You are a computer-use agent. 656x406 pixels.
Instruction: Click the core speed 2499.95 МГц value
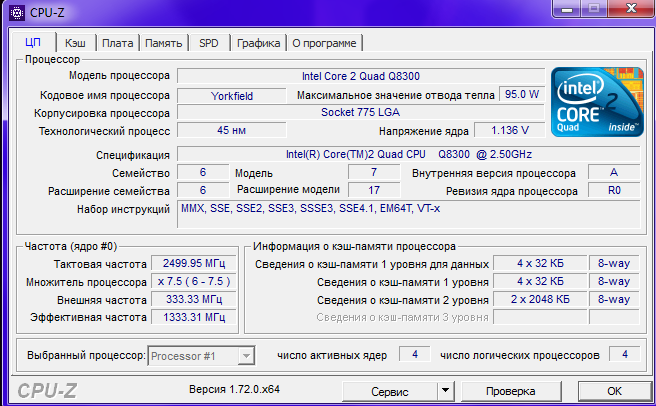pos(194,263)
